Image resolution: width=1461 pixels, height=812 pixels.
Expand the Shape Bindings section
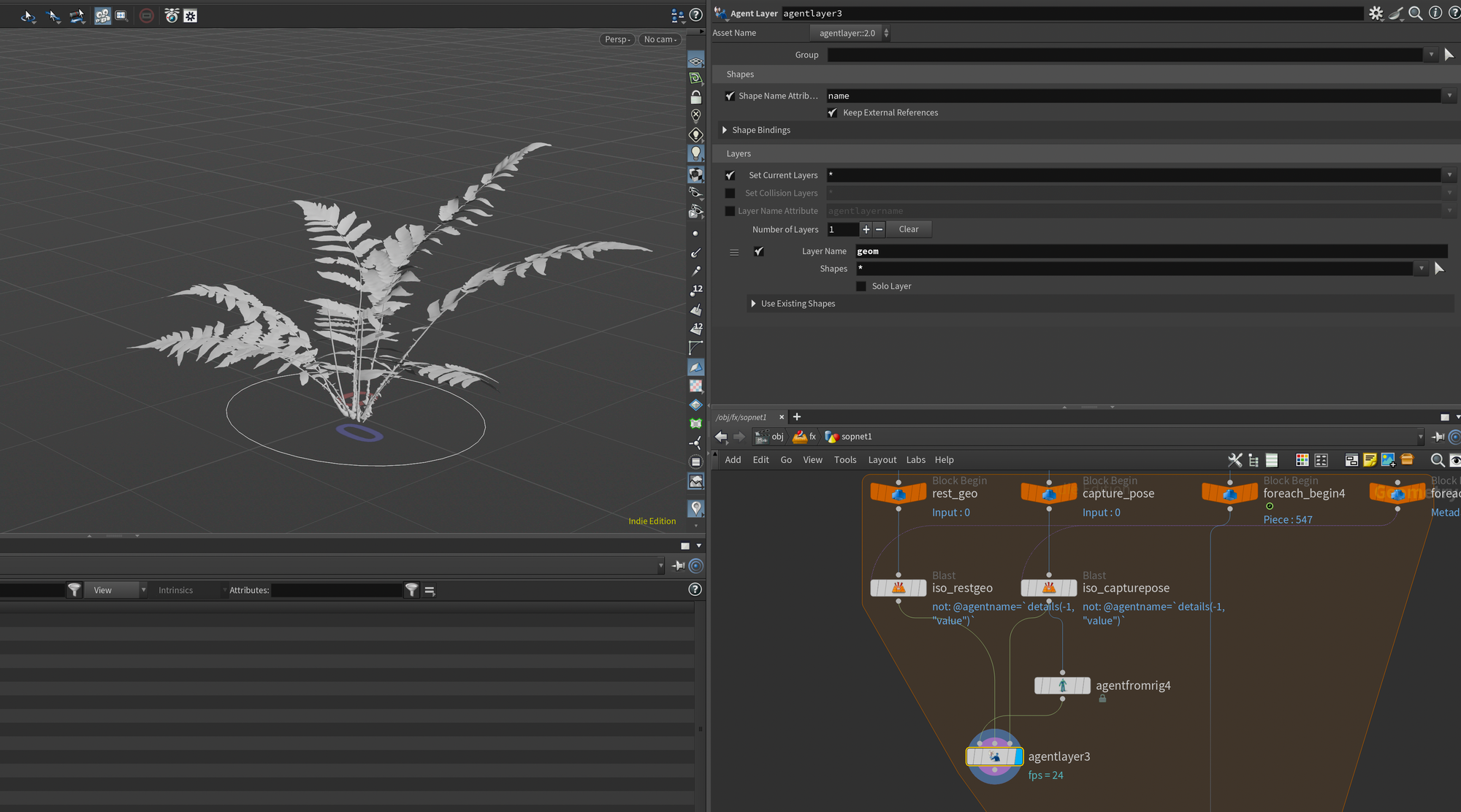point(725,130)
